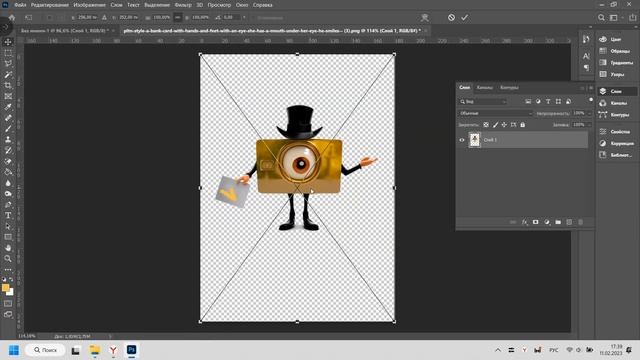Toggle smart object layer filter

tap(568, 102)
